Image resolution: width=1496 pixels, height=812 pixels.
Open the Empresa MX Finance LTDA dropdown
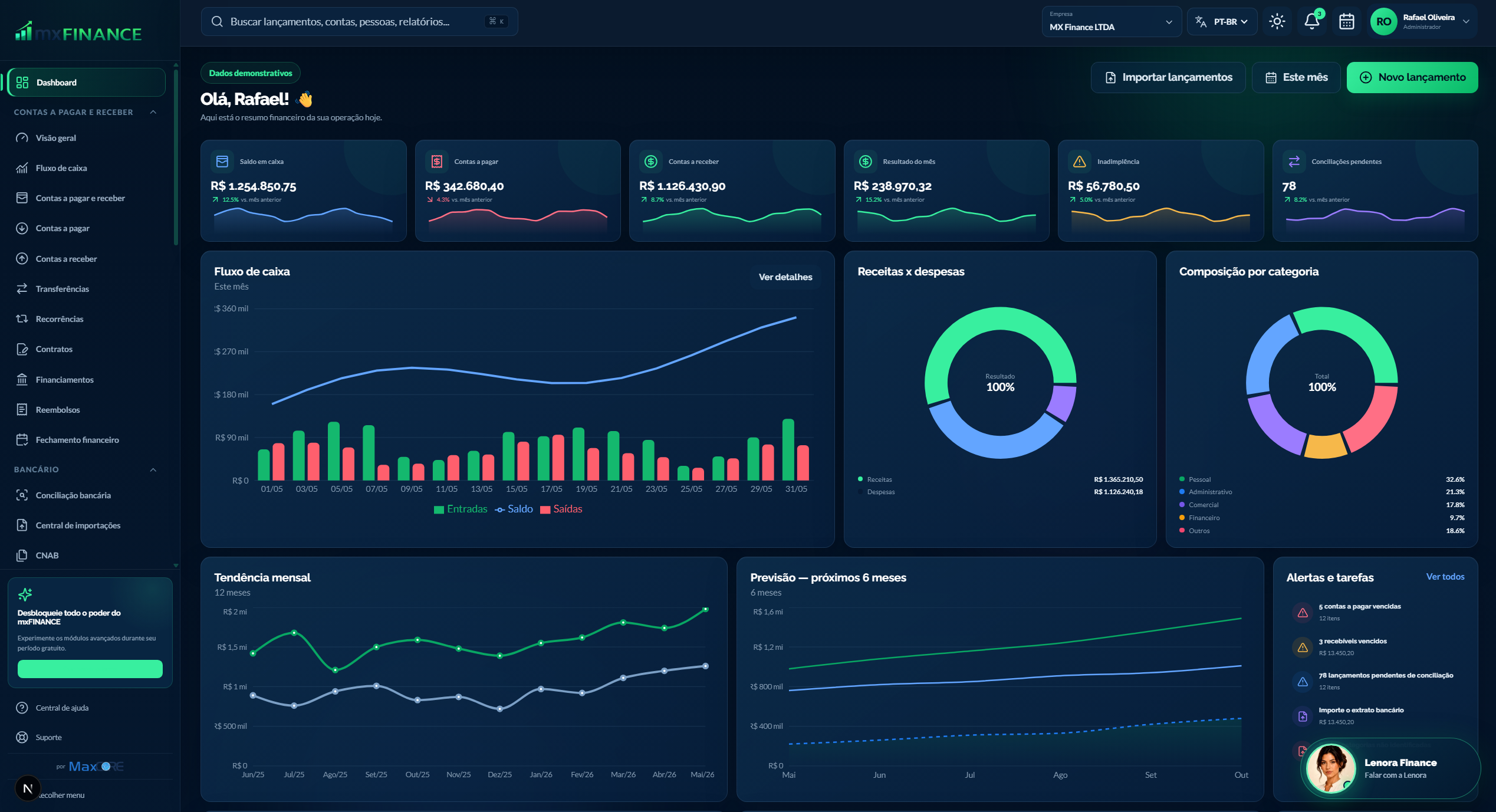[x=1112, y=22]
